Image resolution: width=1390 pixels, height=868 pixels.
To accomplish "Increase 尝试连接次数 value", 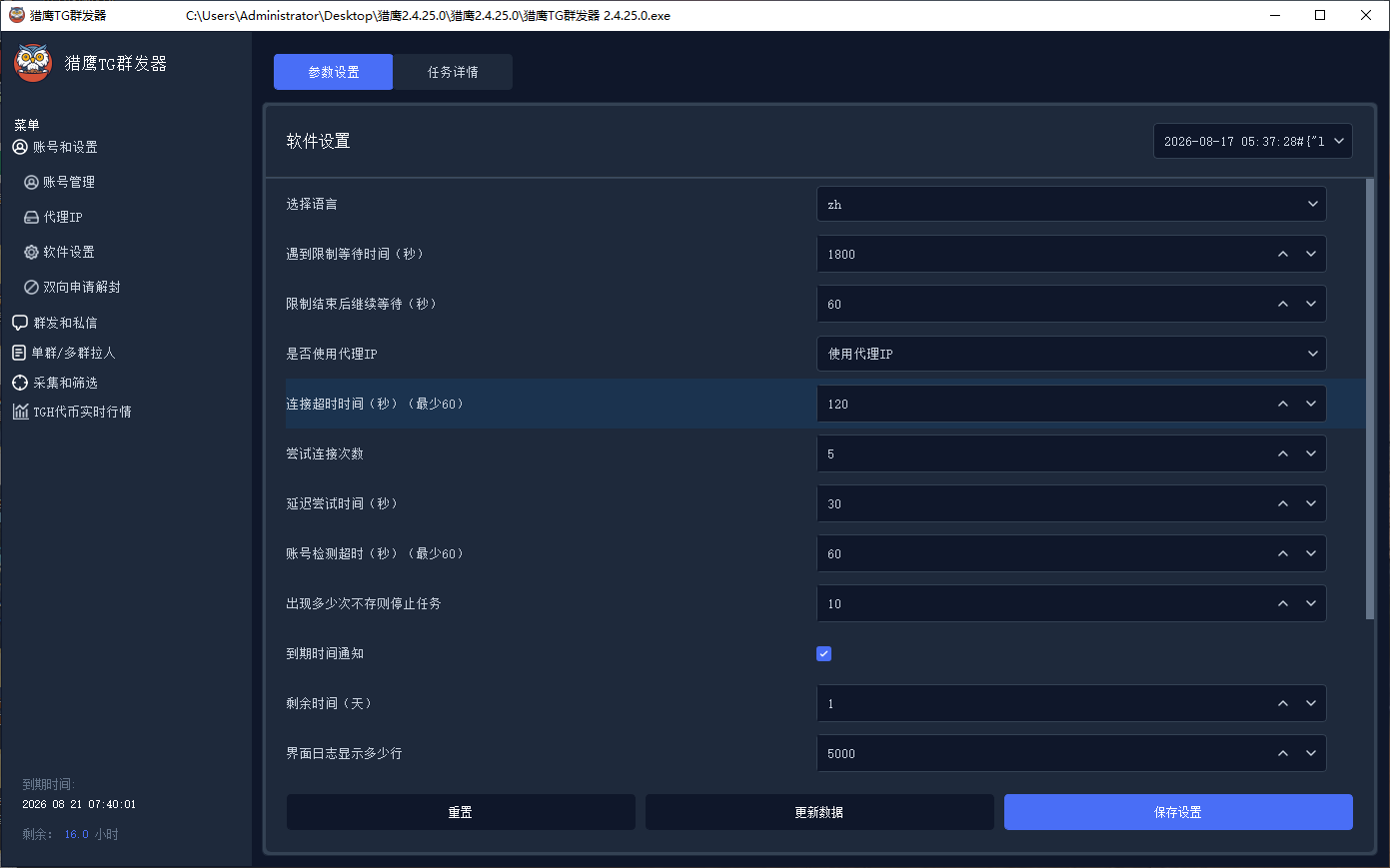I will tap(1283, 453).
